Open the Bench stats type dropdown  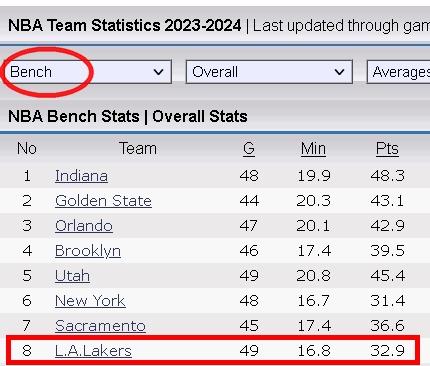(88, 72)
